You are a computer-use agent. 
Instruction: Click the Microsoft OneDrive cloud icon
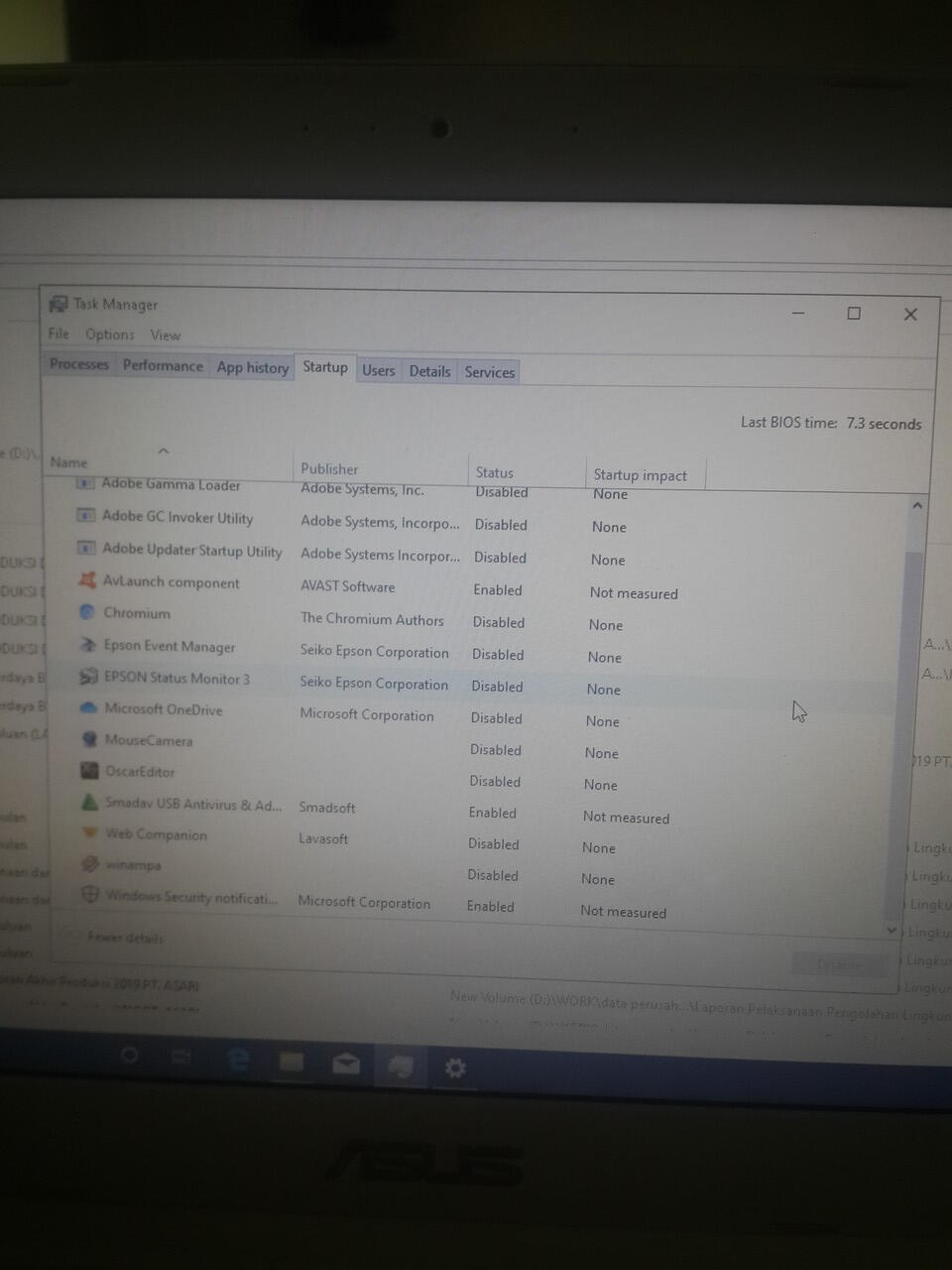(x=88, y=707)
